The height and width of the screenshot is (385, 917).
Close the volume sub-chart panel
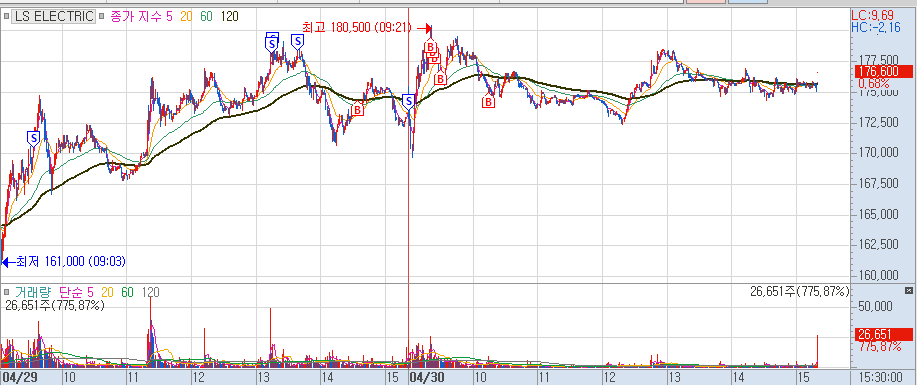(908, 290)
